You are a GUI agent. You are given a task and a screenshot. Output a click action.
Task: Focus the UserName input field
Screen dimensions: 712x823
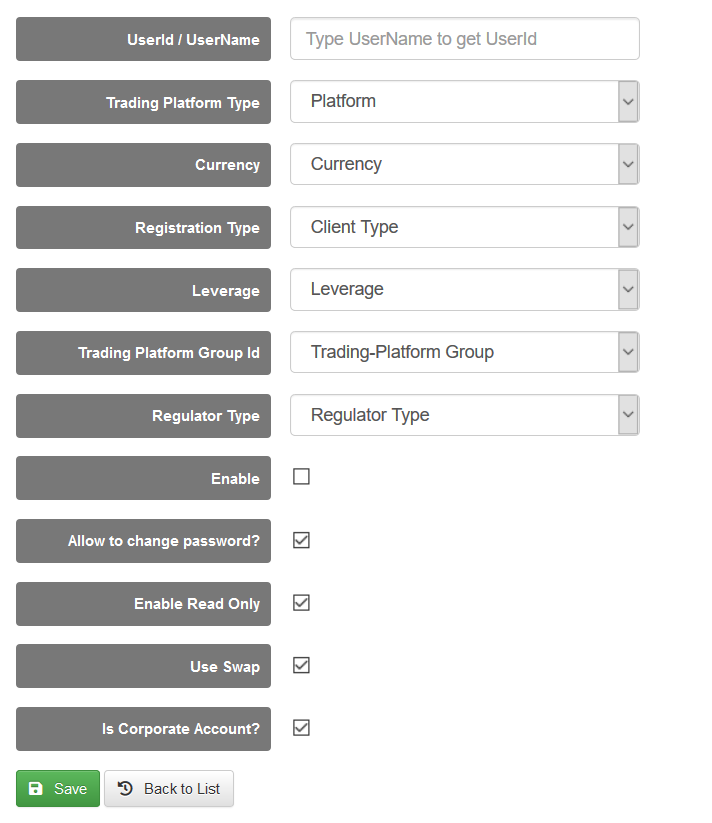(x=464, y=39)
